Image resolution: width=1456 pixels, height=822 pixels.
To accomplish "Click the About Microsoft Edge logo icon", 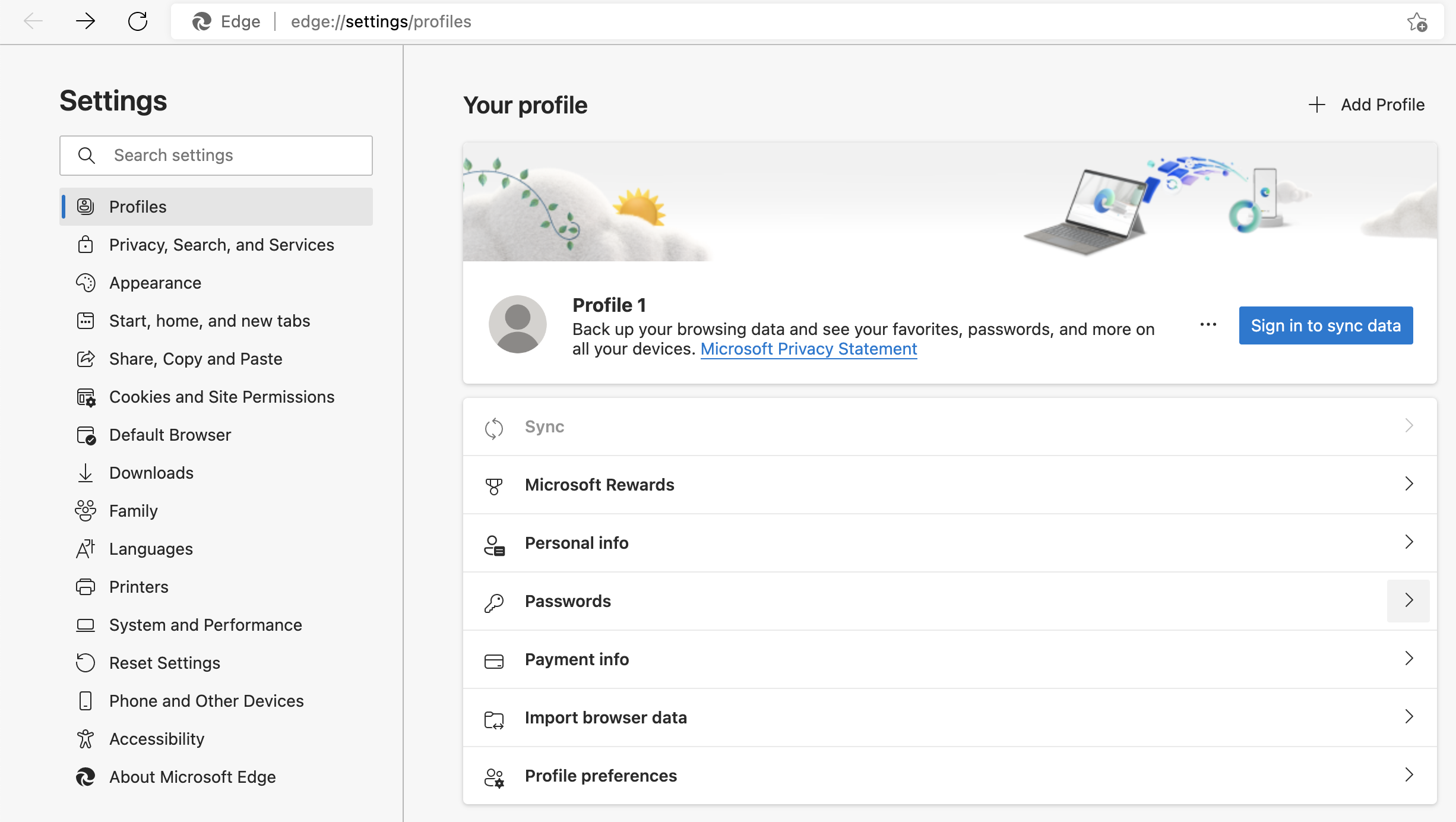I will click(x=86, y=777).
